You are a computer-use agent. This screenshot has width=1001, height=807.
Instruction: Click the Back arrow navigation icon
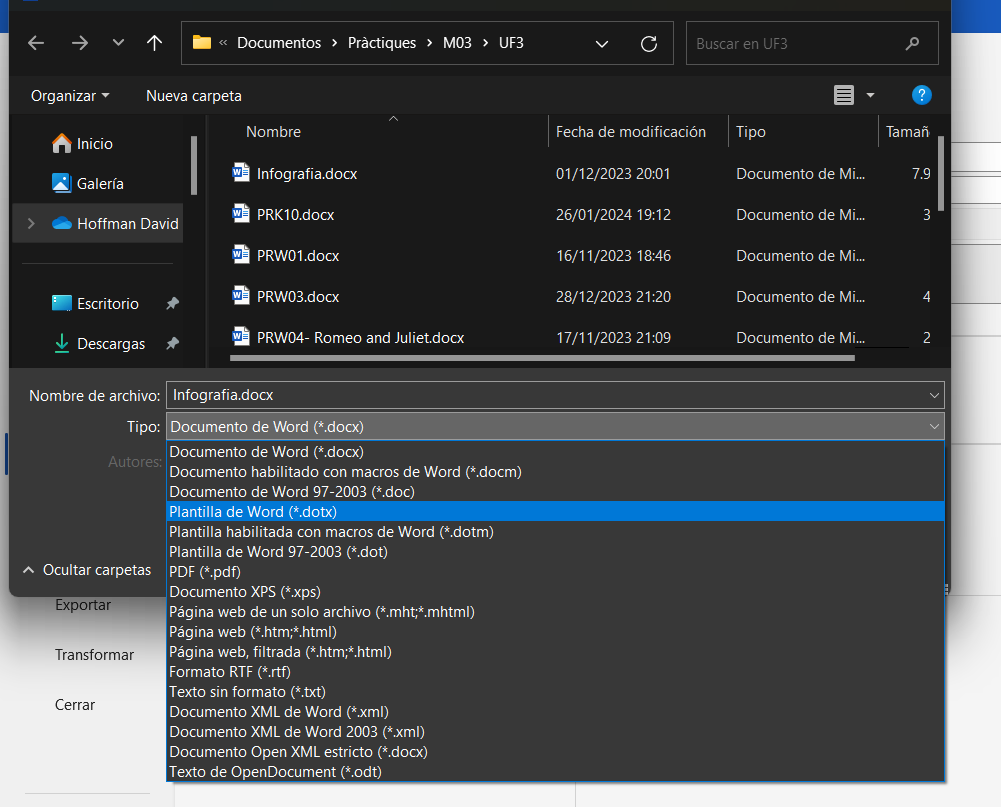tap(37, 43)
